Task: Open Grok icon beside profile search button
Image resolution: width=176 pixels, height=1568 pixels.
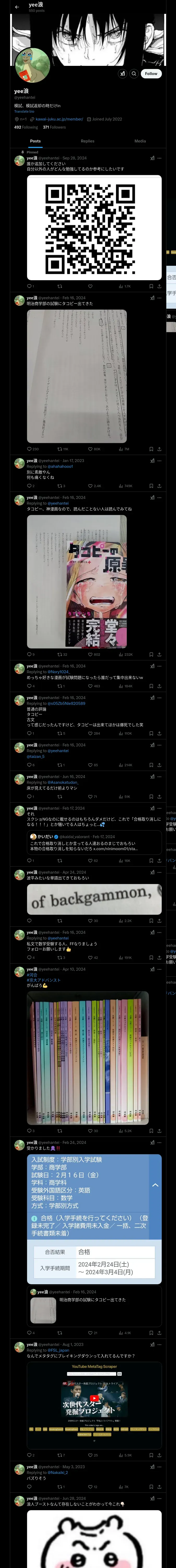Action: 122,73
